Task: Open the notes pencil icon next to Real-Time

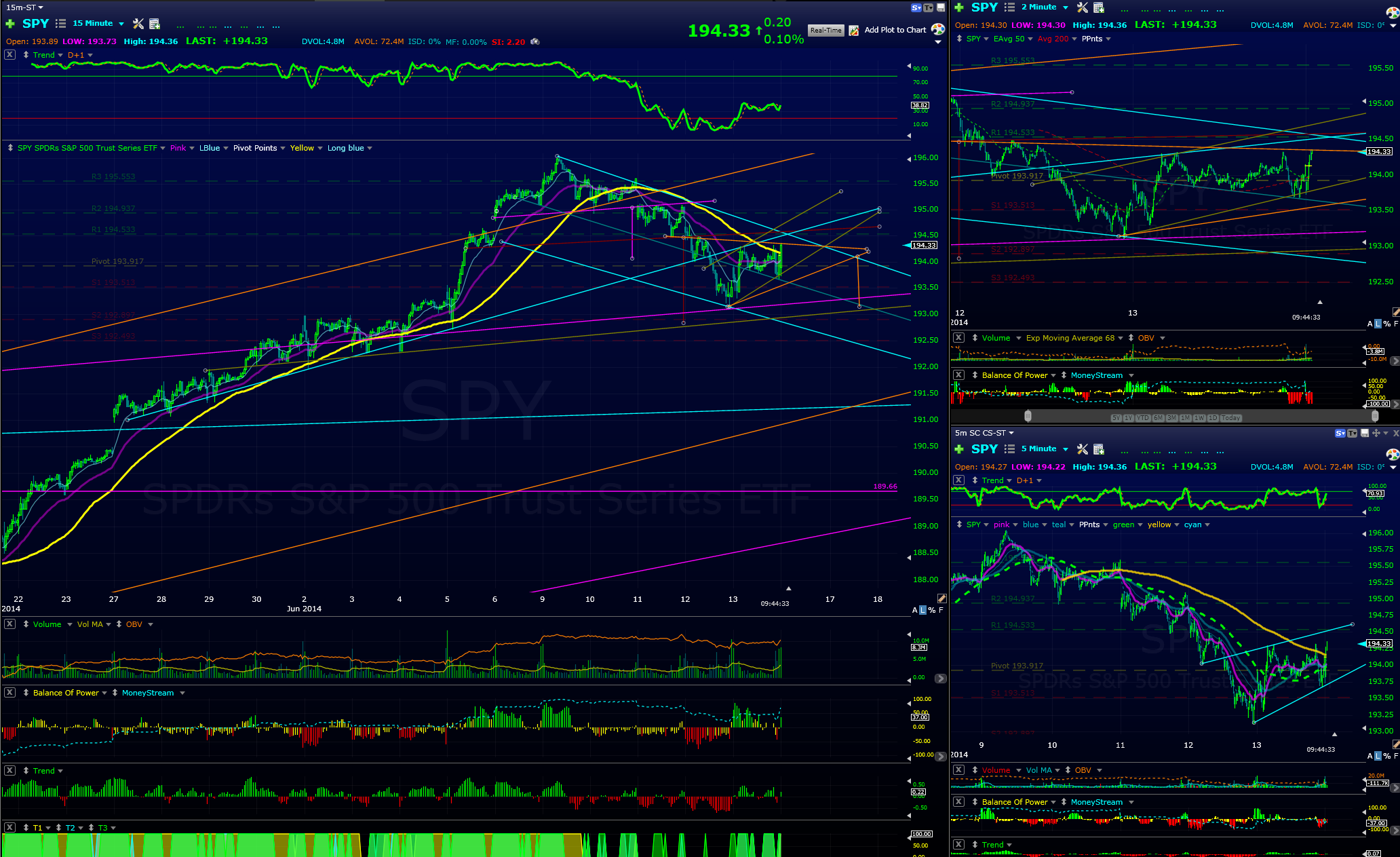Action: [853, 31]
